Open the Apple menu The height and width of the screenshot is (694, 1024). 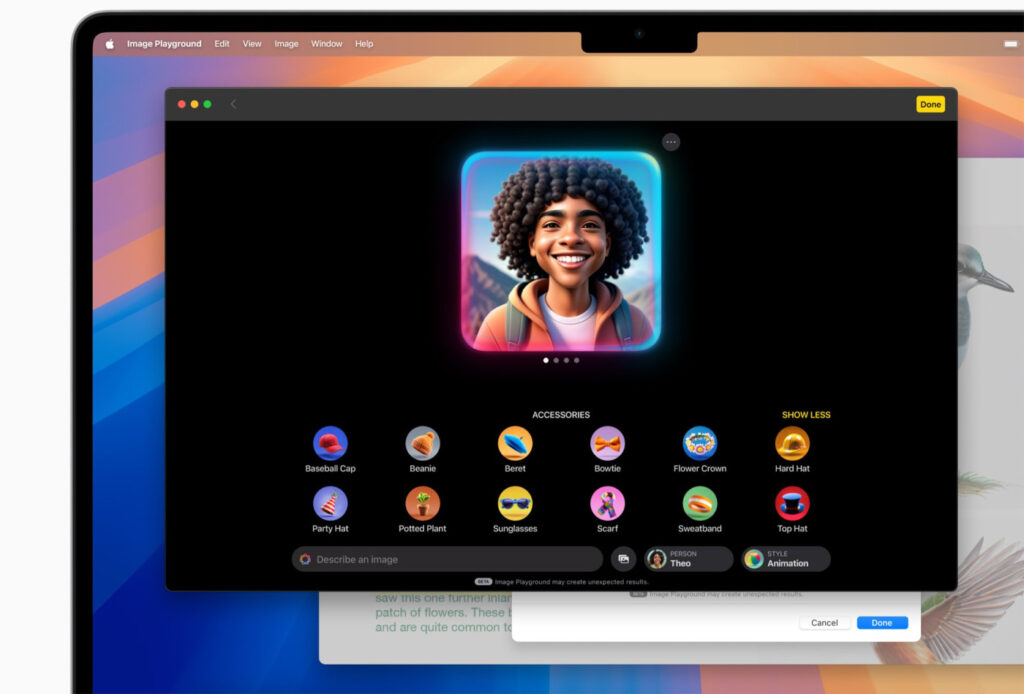(x=110, y=44)
